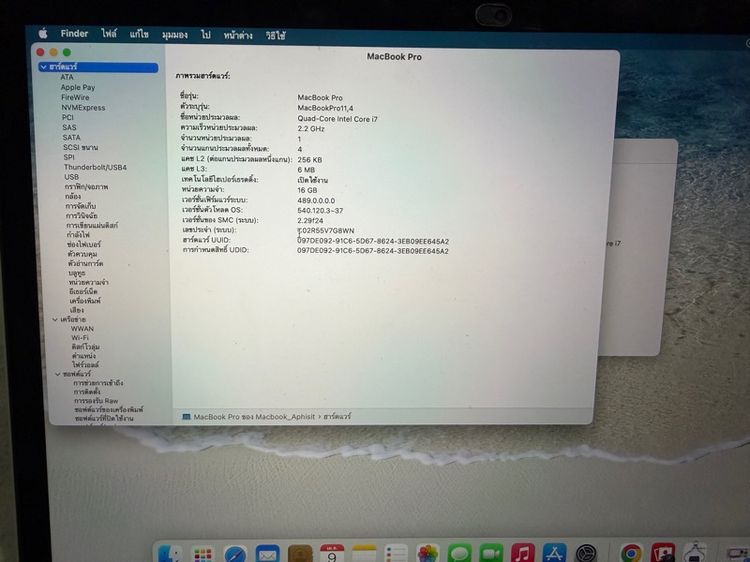Click the Quad-Core Intel Core i7 value
The height and width of the screenshot is (562, 750).
[x=337, y=119]
